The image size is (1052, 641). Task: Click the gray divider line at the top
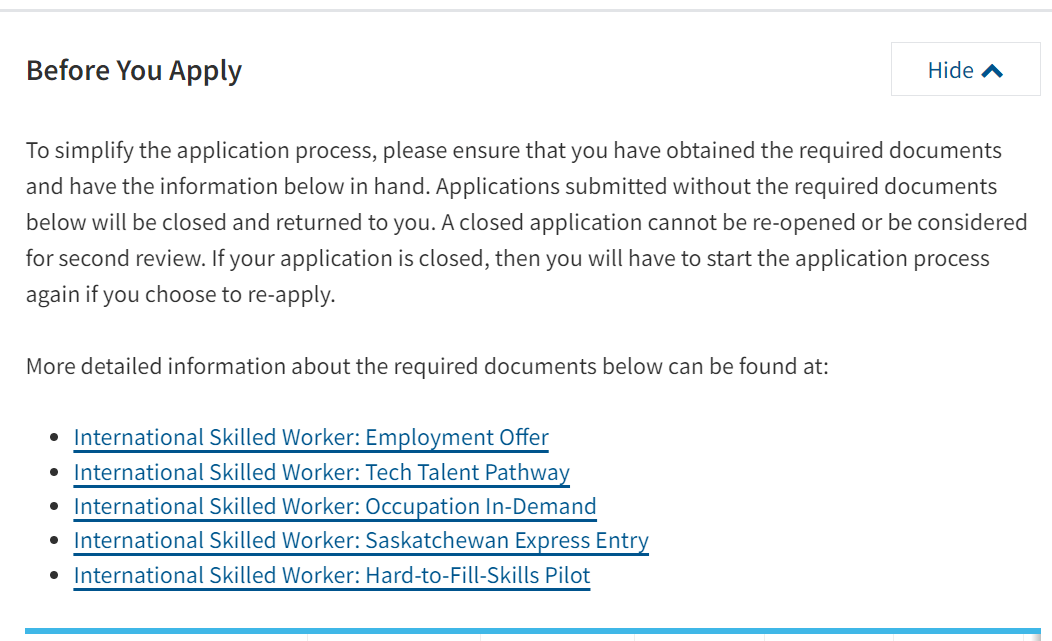point(526,10)
